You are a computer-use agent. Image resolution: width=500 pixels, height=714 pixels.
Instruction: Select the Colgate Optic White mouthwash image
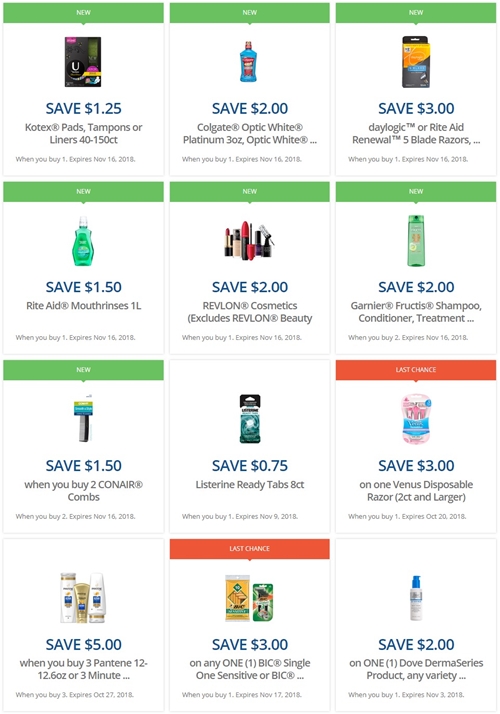coord(249,62)
